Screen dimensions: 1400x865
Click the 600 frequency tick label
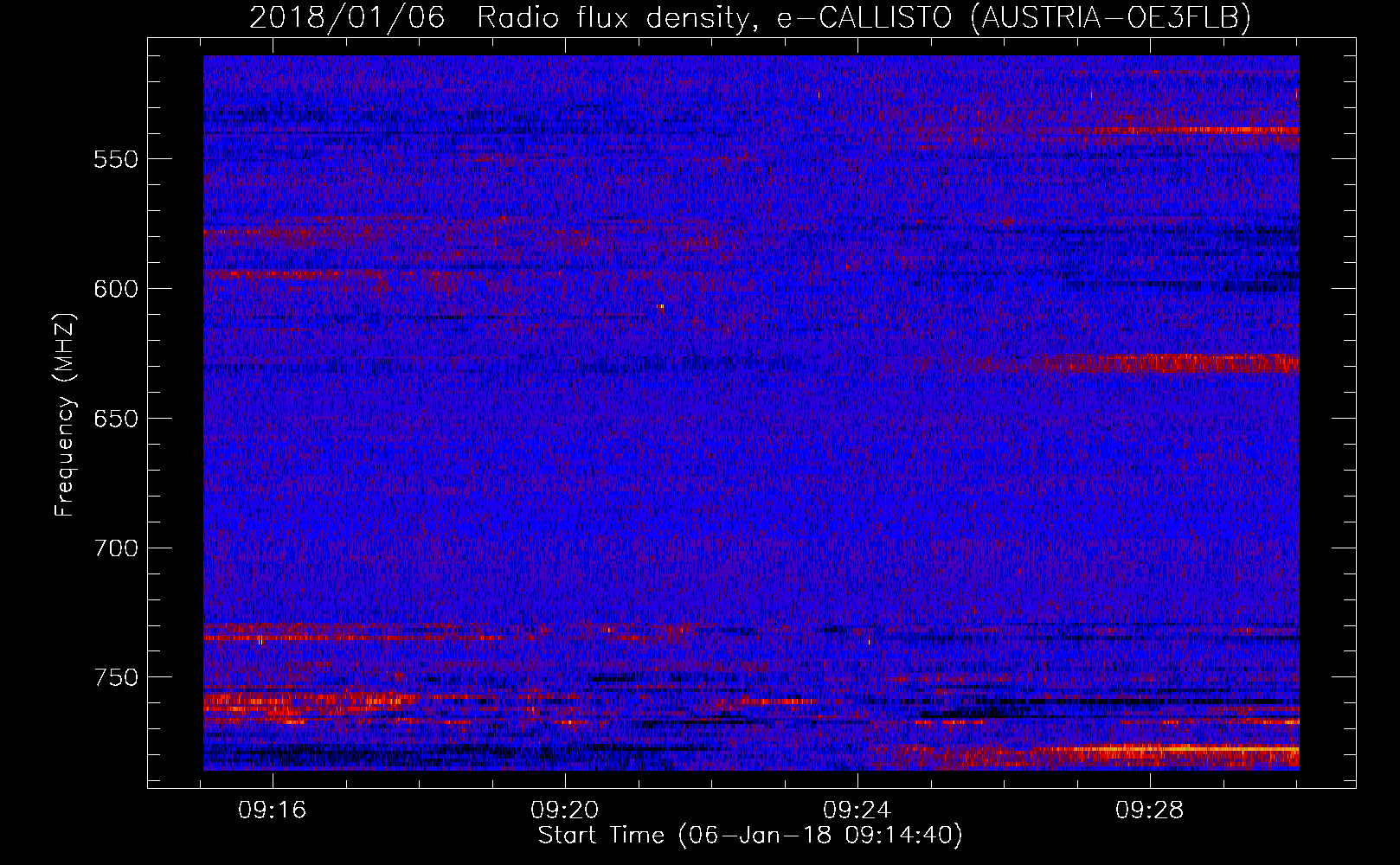click(116, 289)
